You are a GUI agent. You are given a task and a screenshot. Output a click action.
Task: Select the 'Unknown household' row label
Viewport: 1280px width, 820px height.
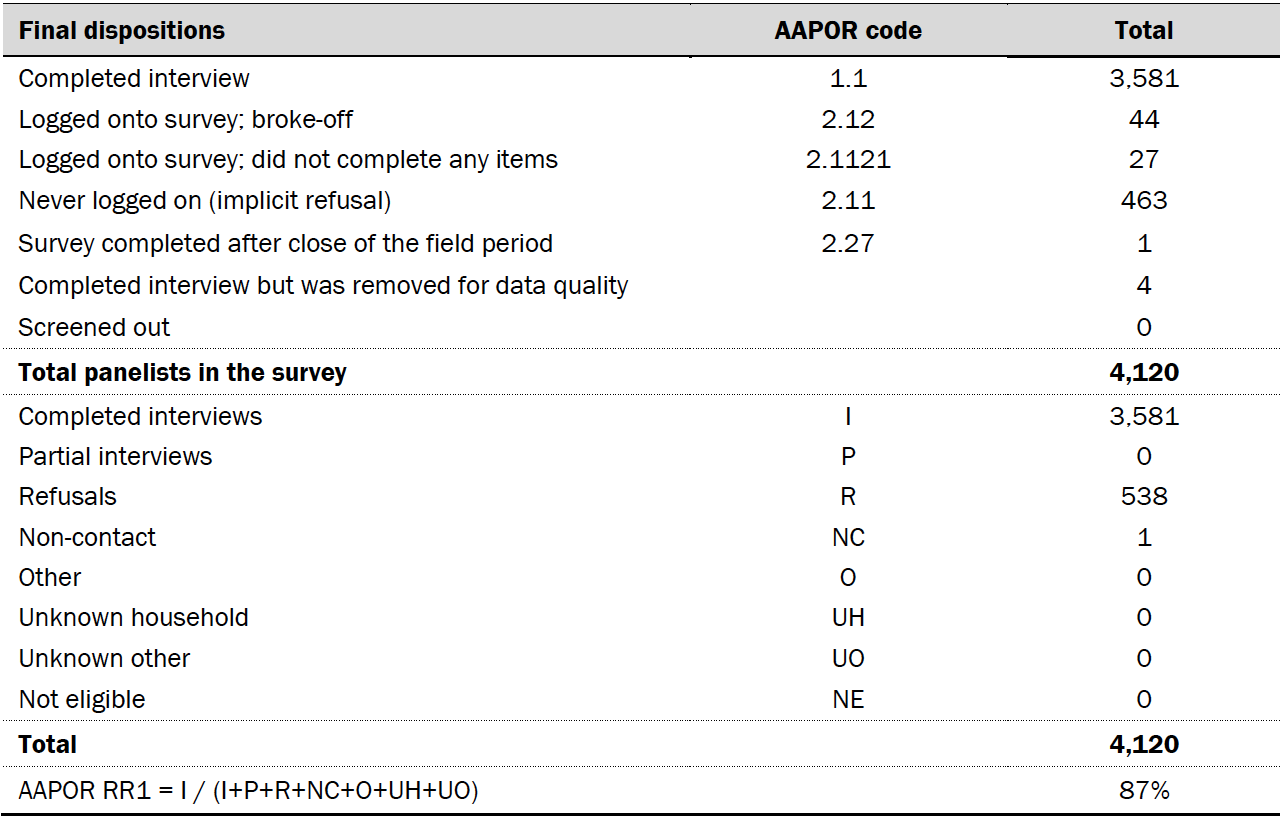coord(134,617)
